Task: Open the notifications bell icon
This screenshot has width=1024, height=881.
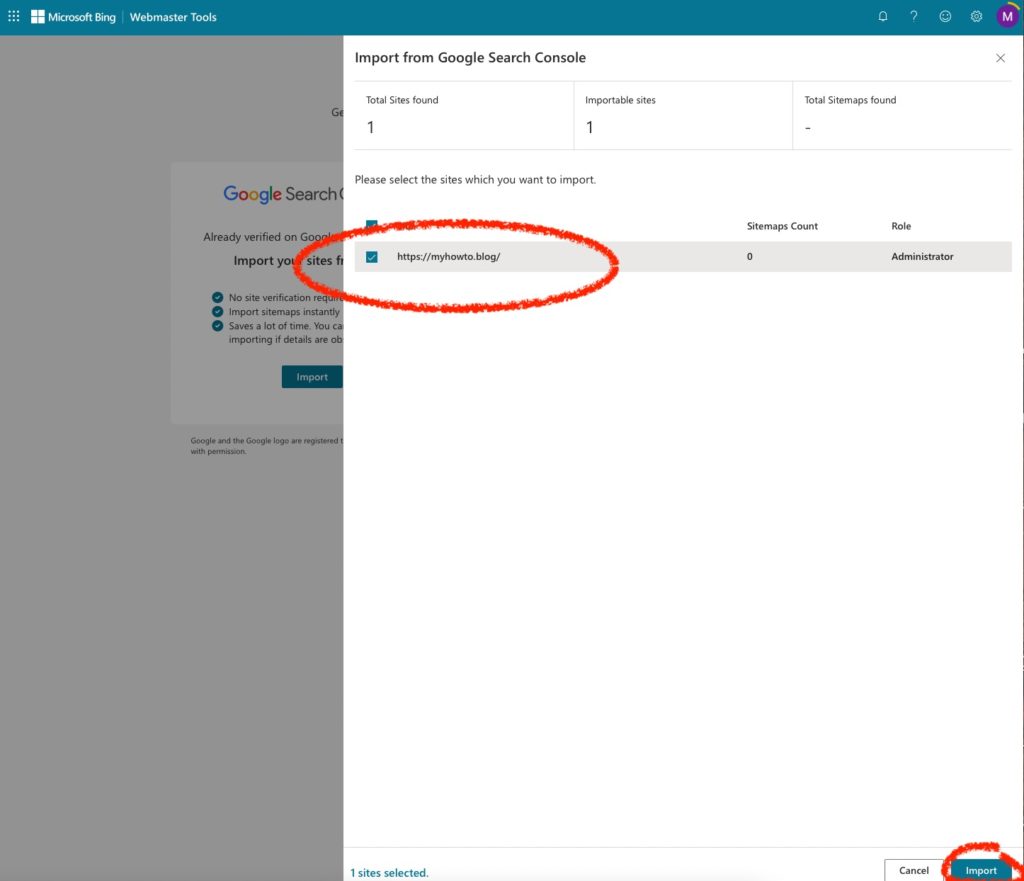Action: tap(882, 16)
